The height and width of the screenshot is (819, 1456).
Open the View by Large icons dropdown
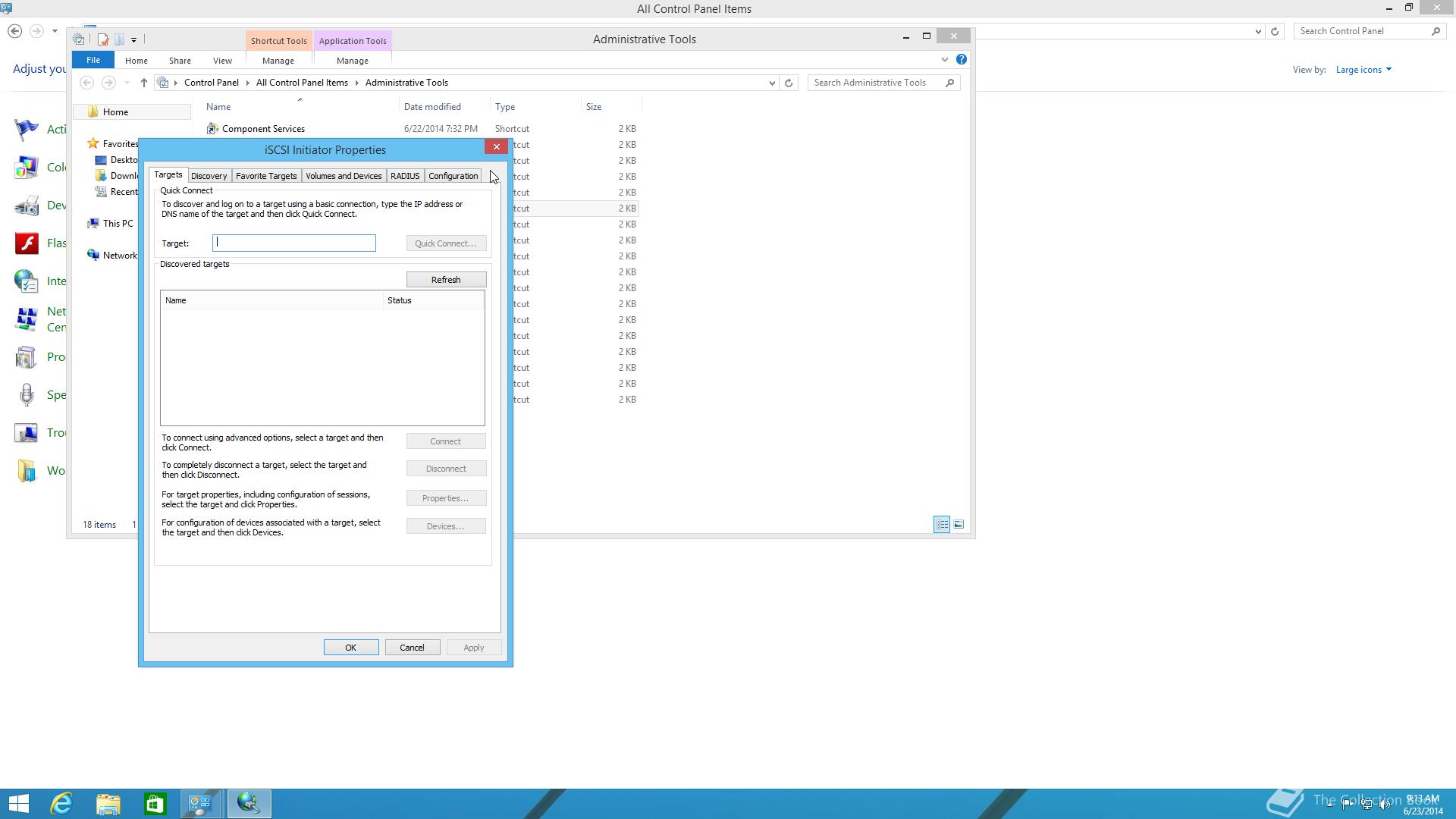(x=1363, y=70)
